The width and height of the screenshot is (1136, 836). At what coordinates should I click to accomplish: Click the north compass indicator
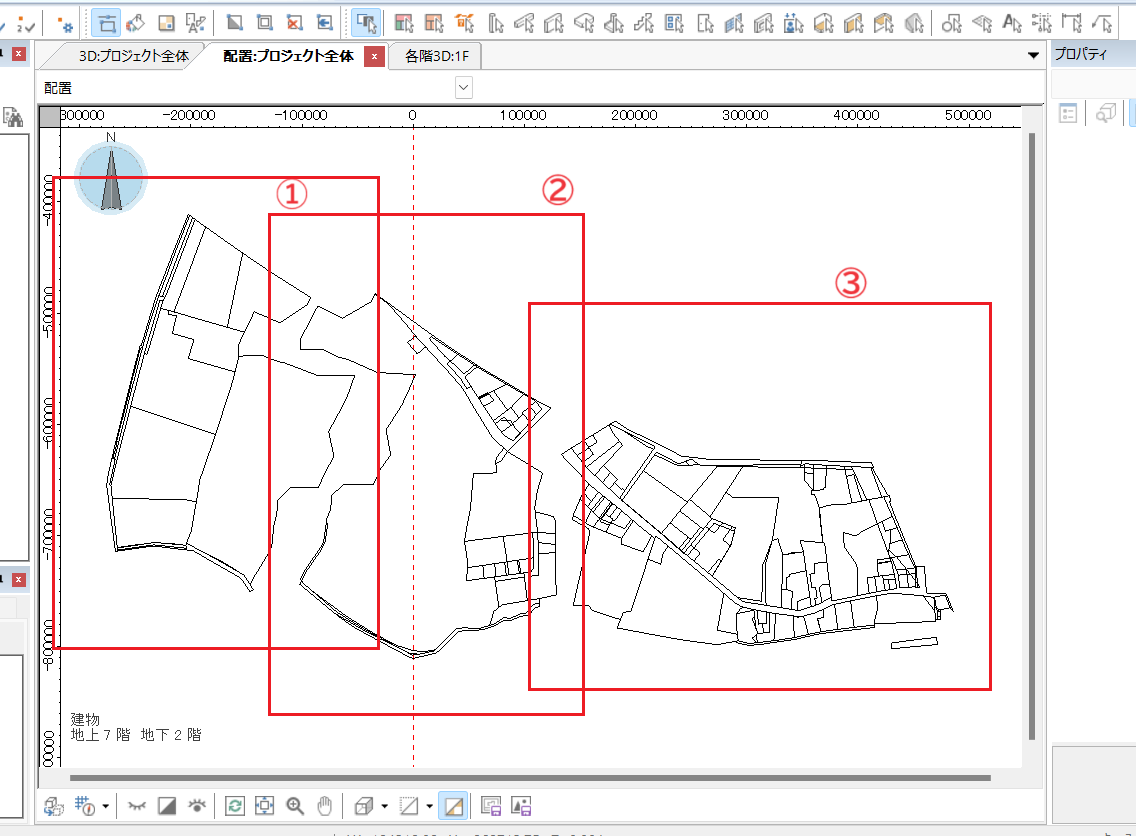pyautogui.click(x=111, y=178)
